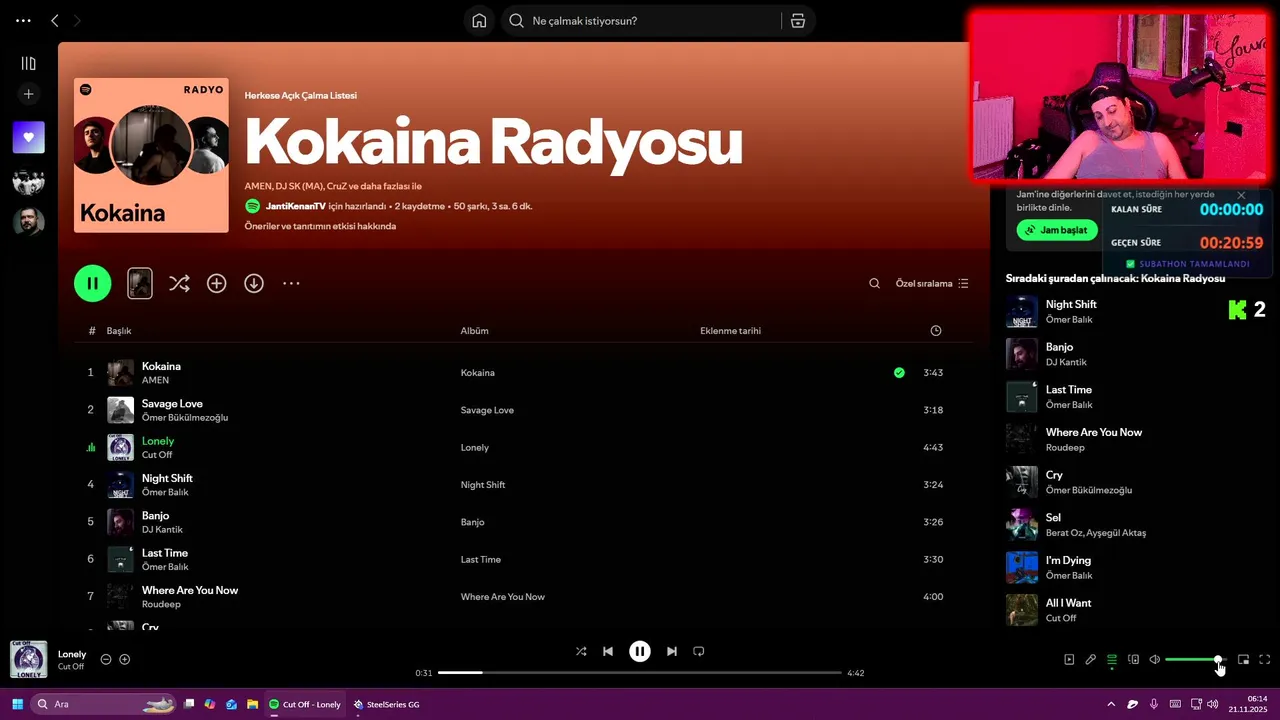Create a new playlist with plus icon
This screenshot has height=720, width=1280.
28,94
